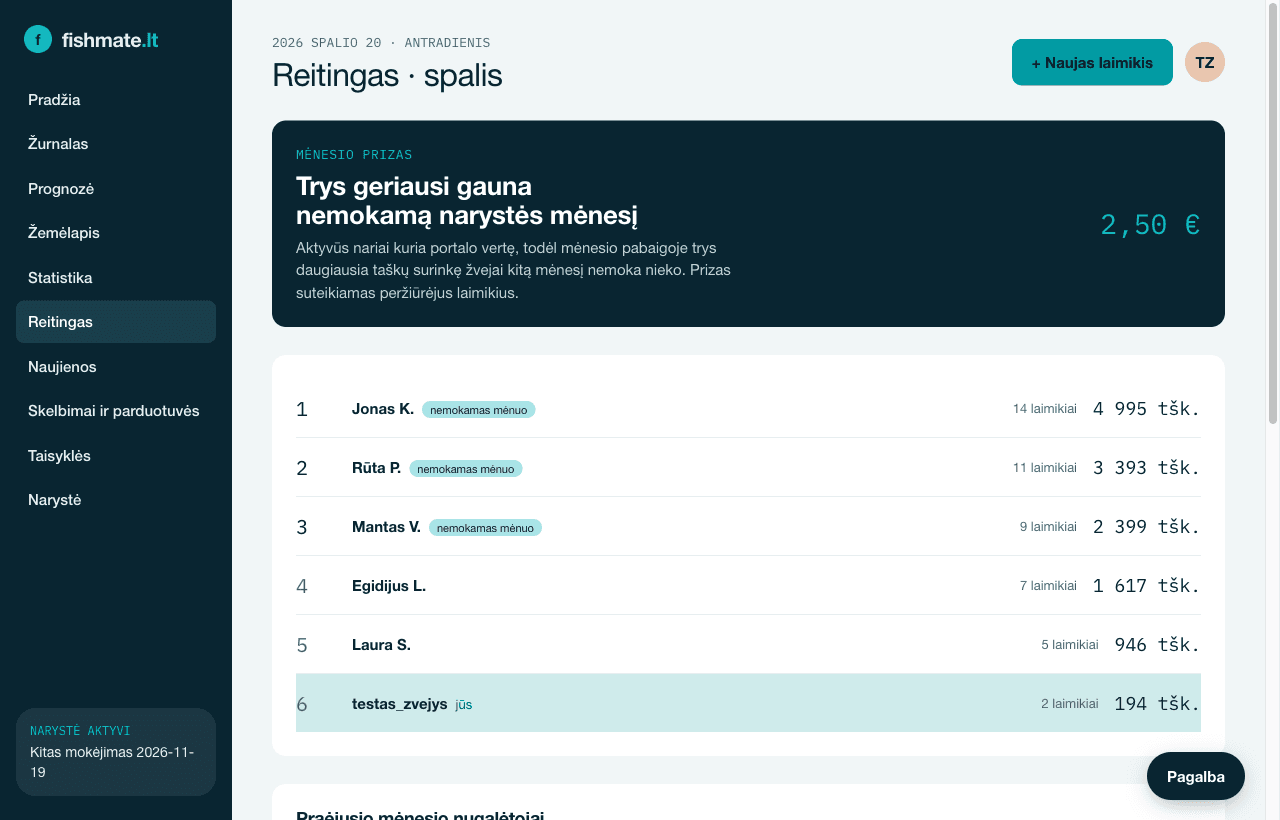Go to Skelbimai ir parduotuvės
Screen dimensions: 1280x820
[116, 411]
